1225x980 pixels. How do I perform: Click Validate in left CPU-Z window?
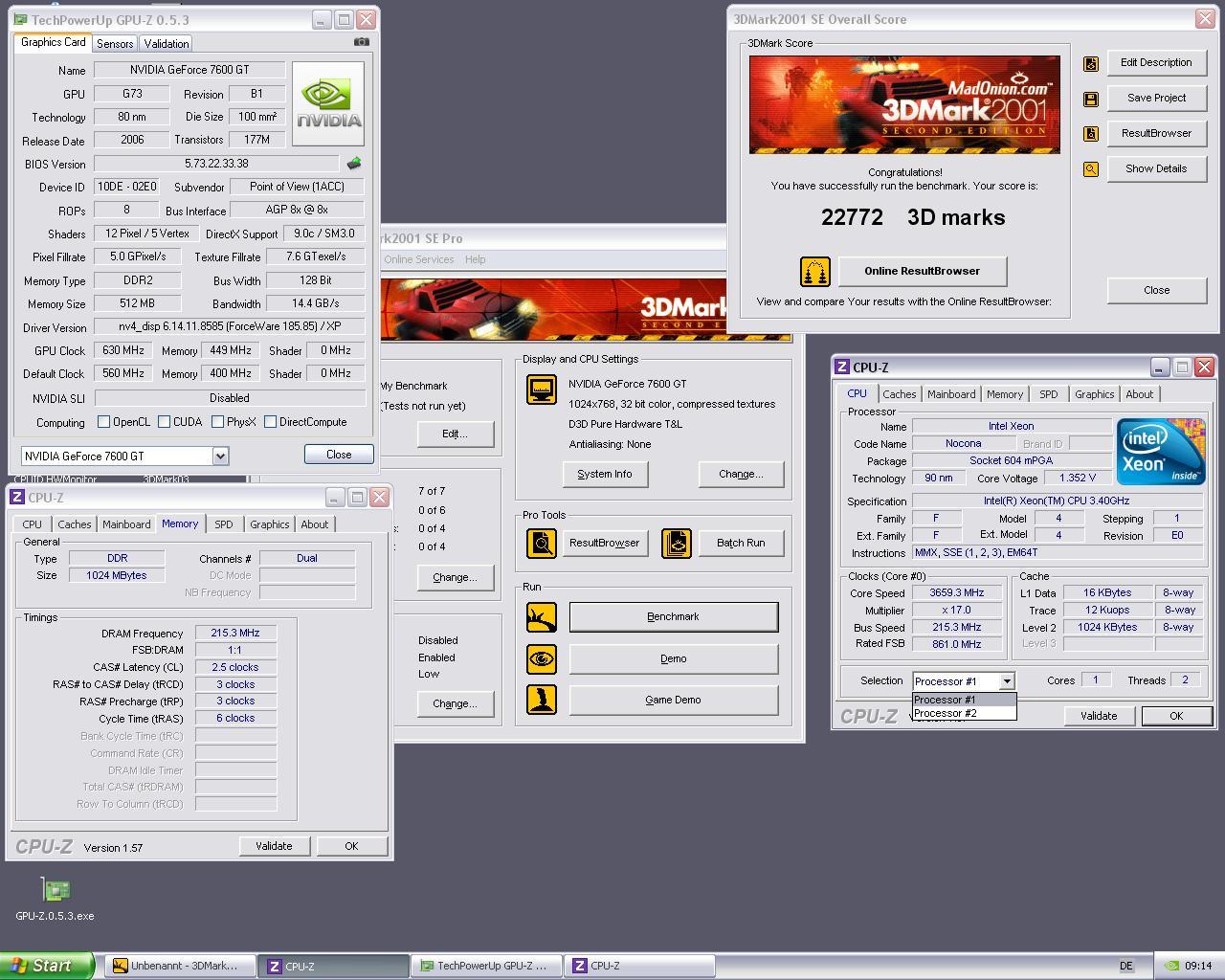tap(274, 846)
